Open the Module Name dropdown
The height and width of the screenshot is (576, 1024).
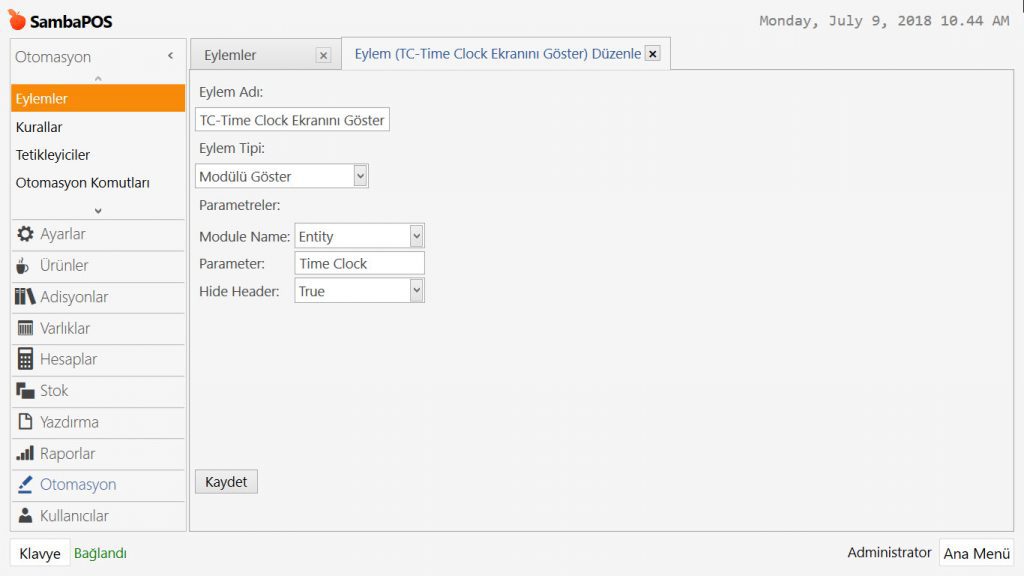pyautogui.click(x=416, y=237)
